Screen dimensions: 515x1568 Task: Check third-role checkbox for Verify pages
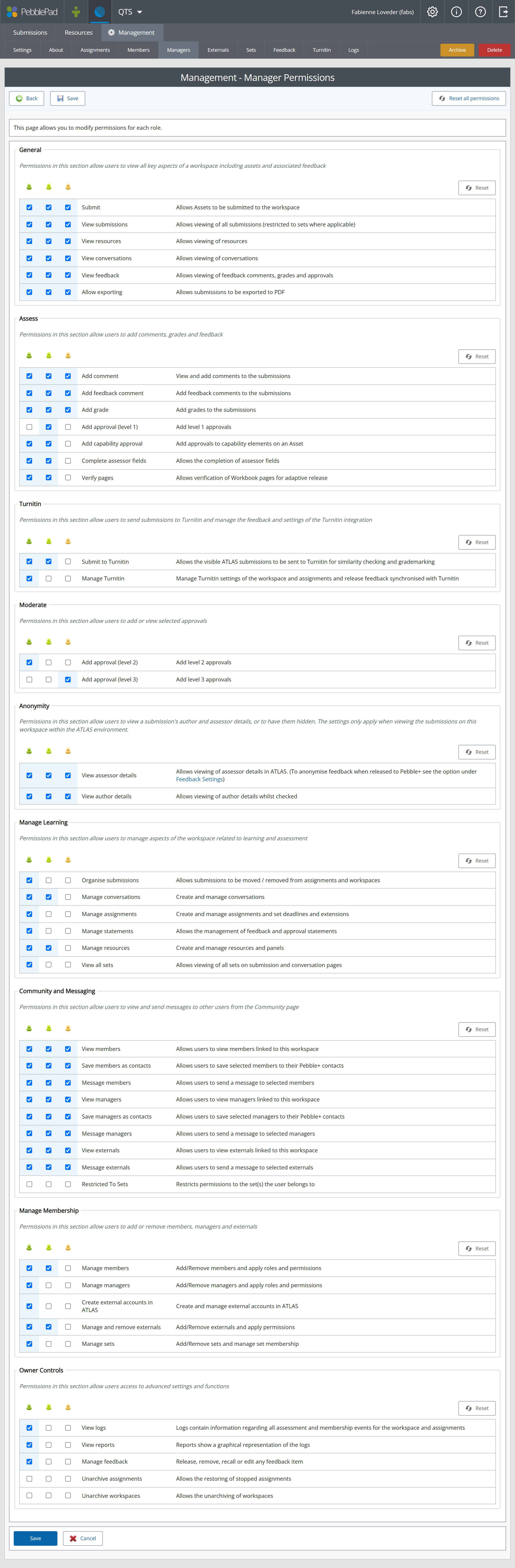(x=68, y=478)
